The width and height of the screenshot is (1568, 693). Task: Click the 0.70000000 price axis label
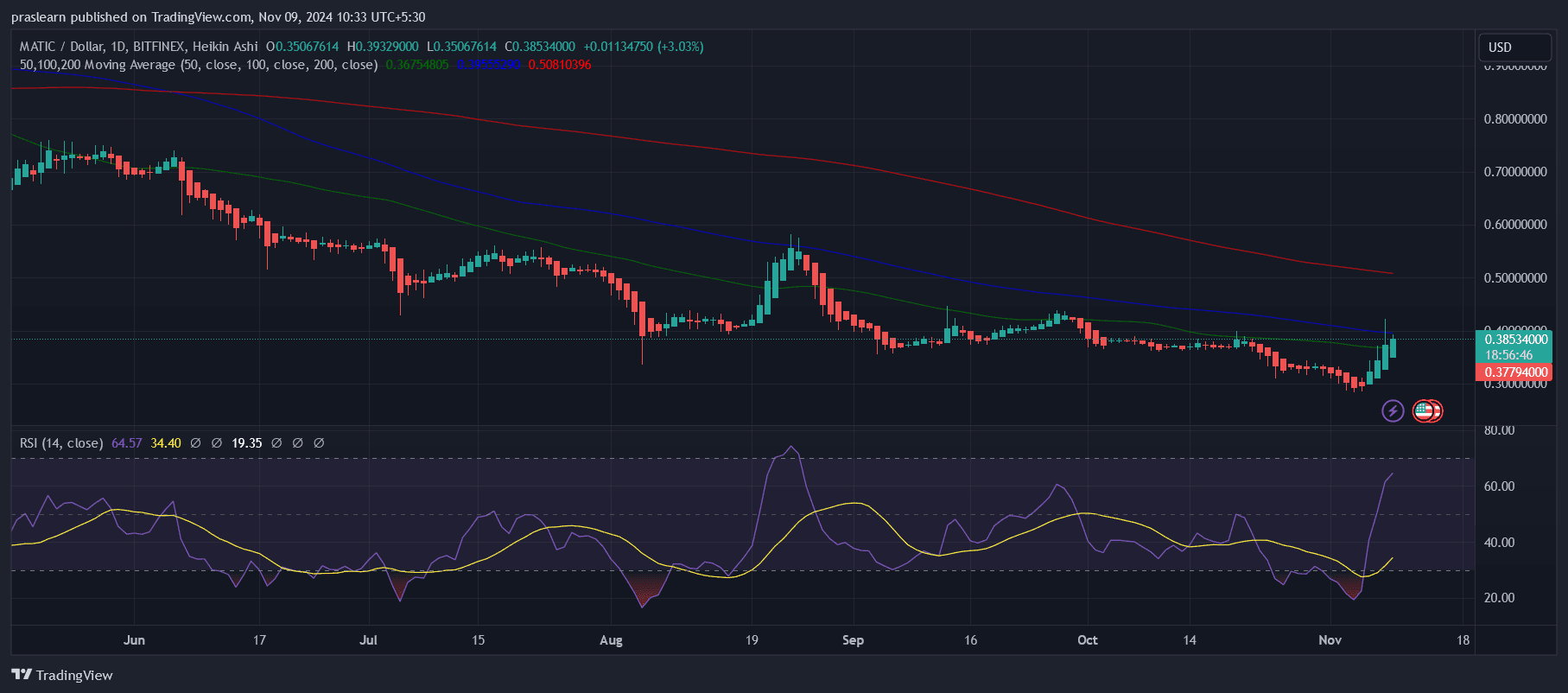coord(1515,172)
